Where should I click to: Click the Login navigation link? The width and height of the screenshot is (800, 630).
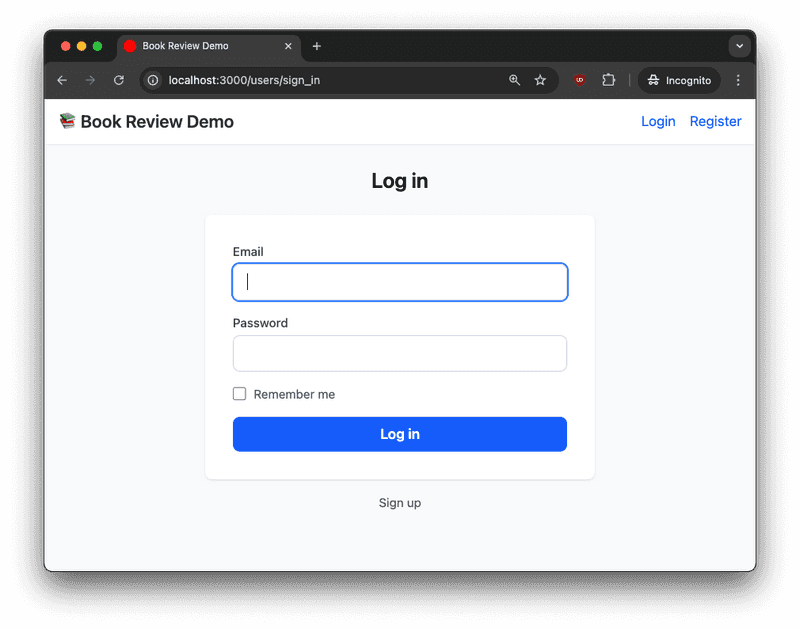658,121
